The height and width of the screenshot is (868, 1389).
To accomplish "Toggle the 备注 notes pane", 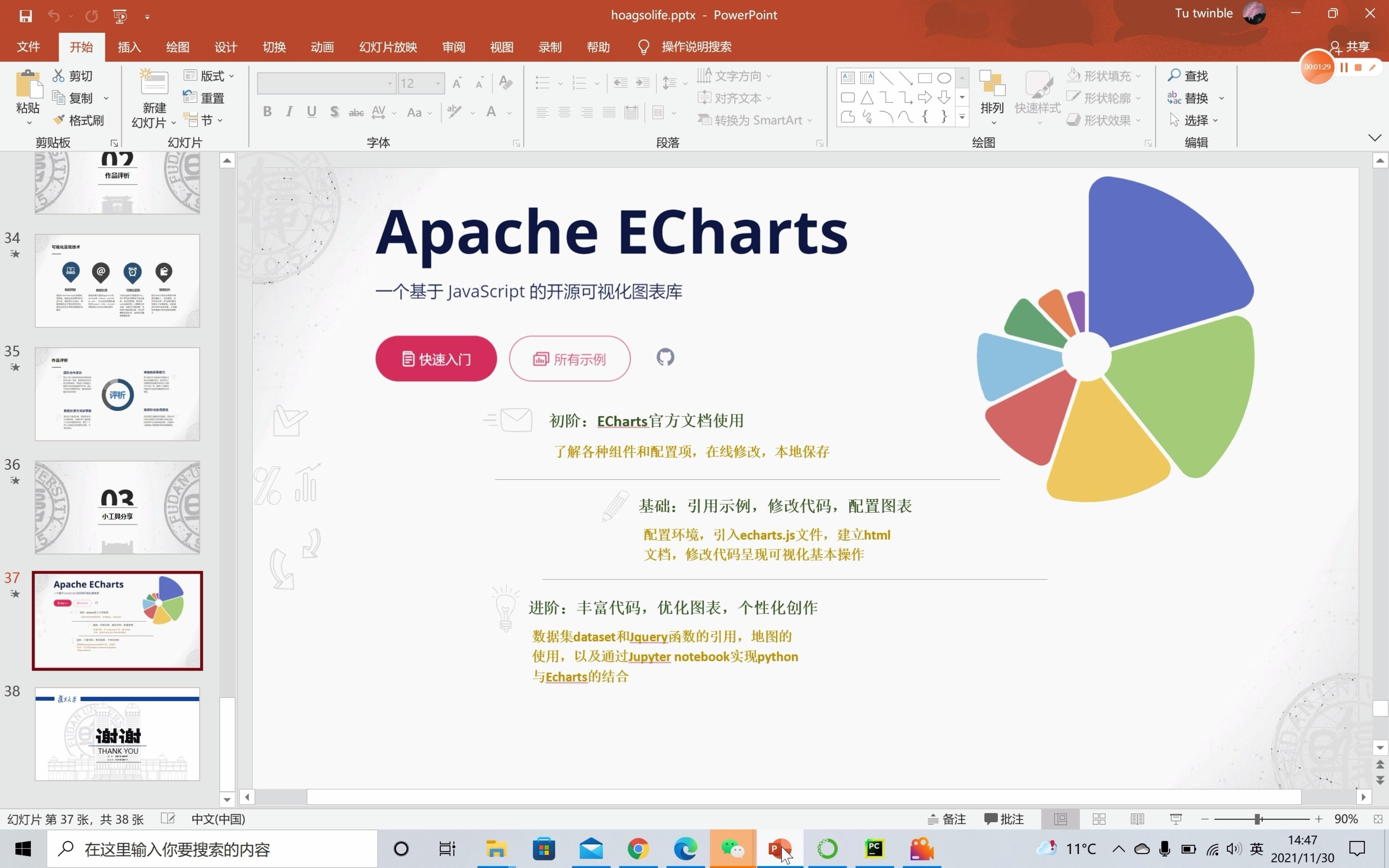I will (947, 819).
